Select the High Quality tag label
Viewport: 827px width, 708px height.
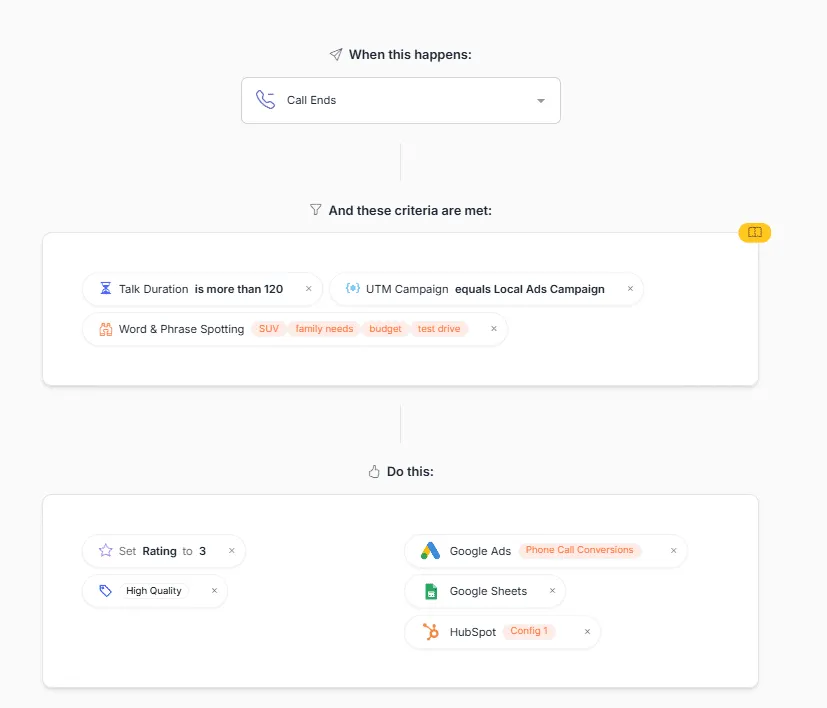[x=153, y=591]
